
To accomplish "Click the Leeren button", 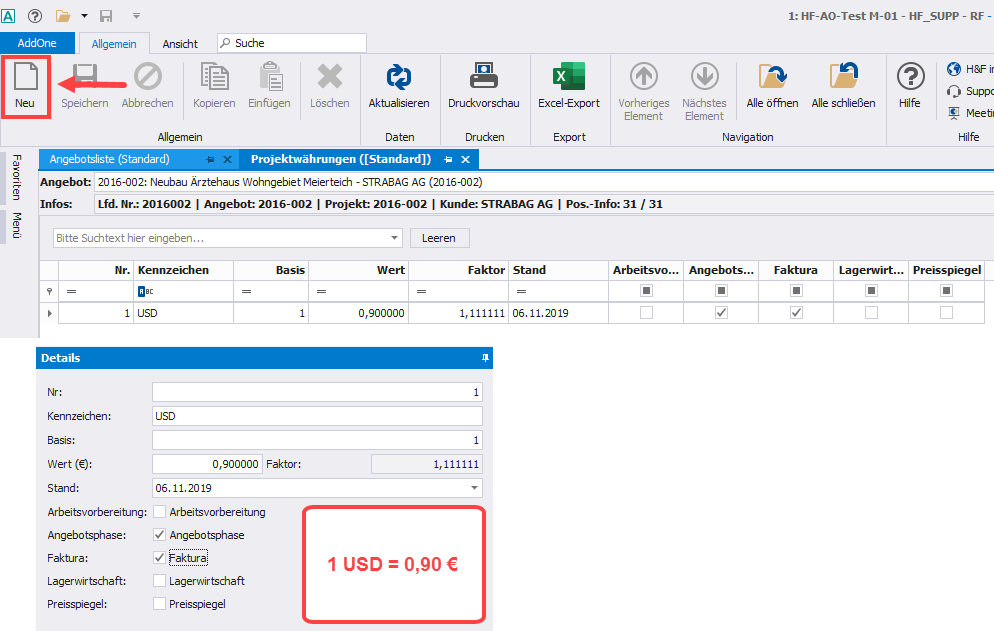I will pos(439,238).
